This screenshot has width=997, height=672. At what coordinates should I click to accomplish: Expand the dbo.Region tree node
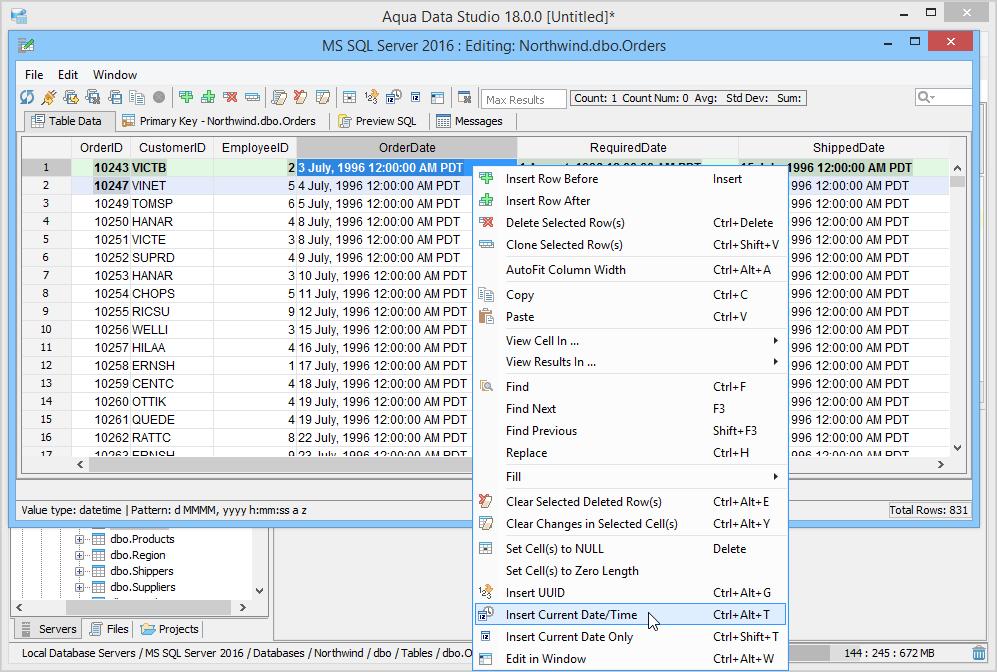(x=79, y=555)
